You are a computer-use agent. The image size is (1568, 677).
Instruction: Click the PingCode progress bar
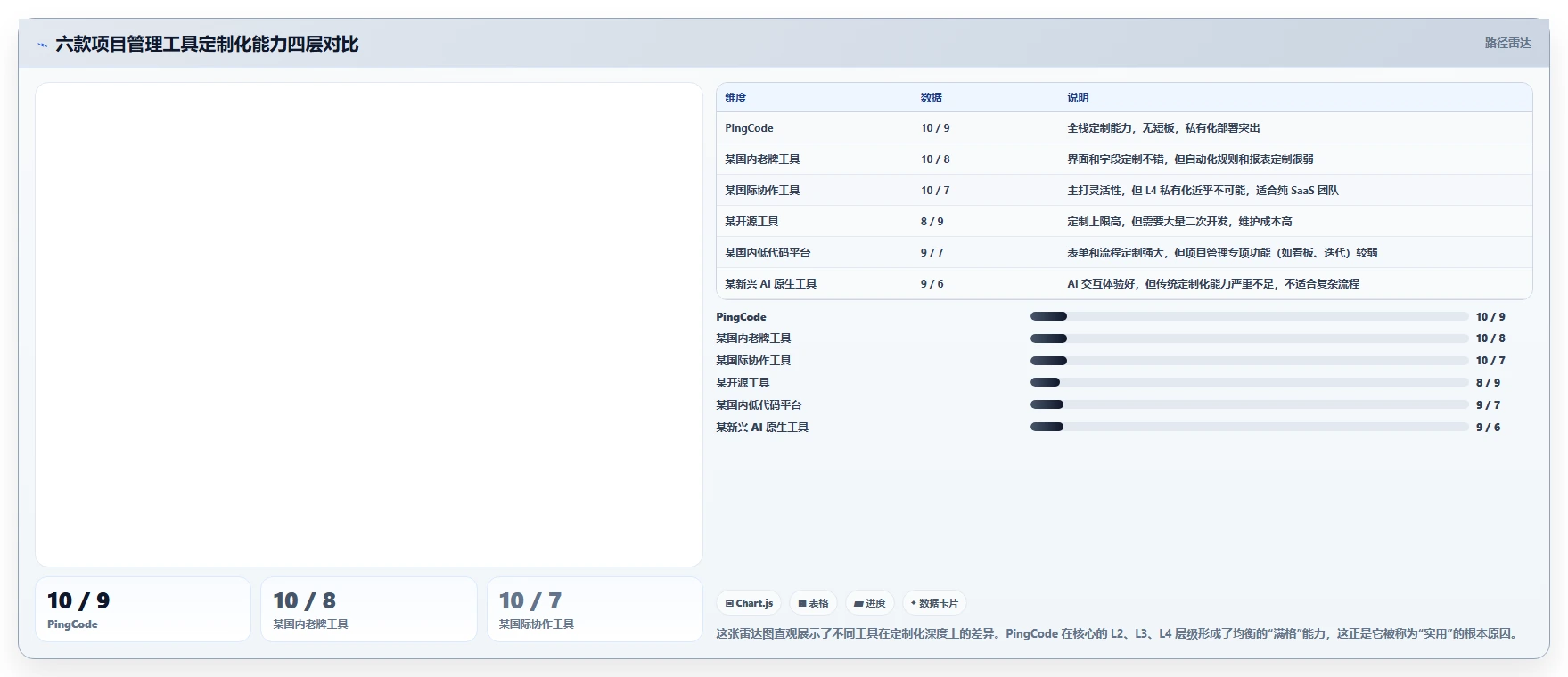(x=1249, y=316)
